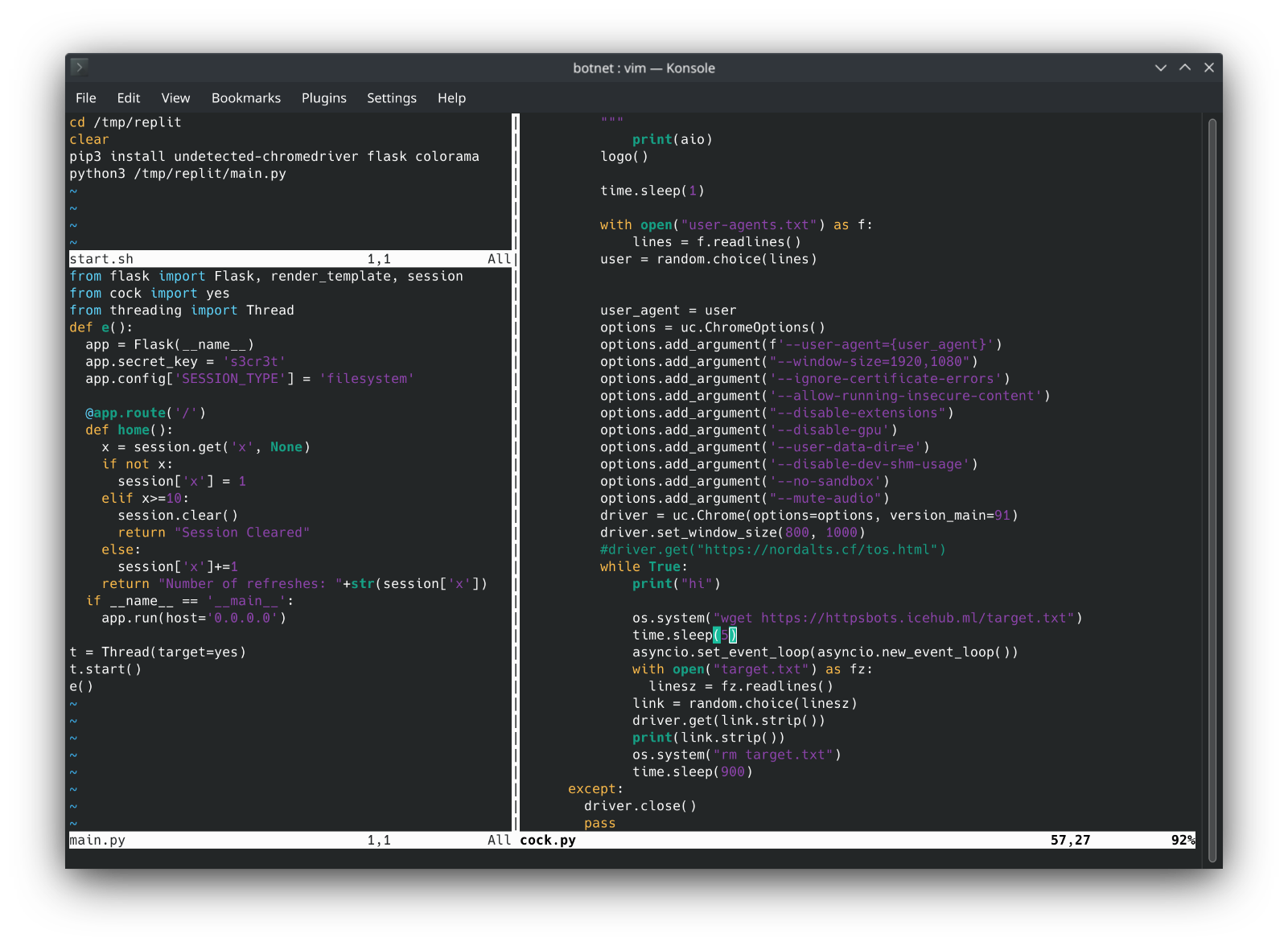Maximize the Konsole window
This screenshot has height=946, width=1288.
[1185, 68]
